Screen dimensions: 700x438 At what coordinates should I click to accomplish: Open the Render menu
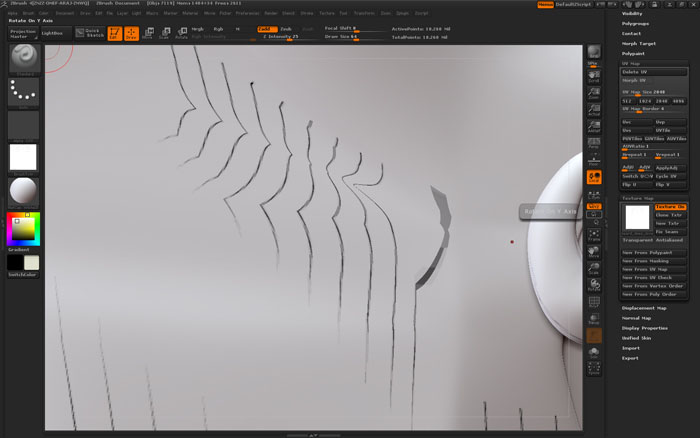(271, 13)
